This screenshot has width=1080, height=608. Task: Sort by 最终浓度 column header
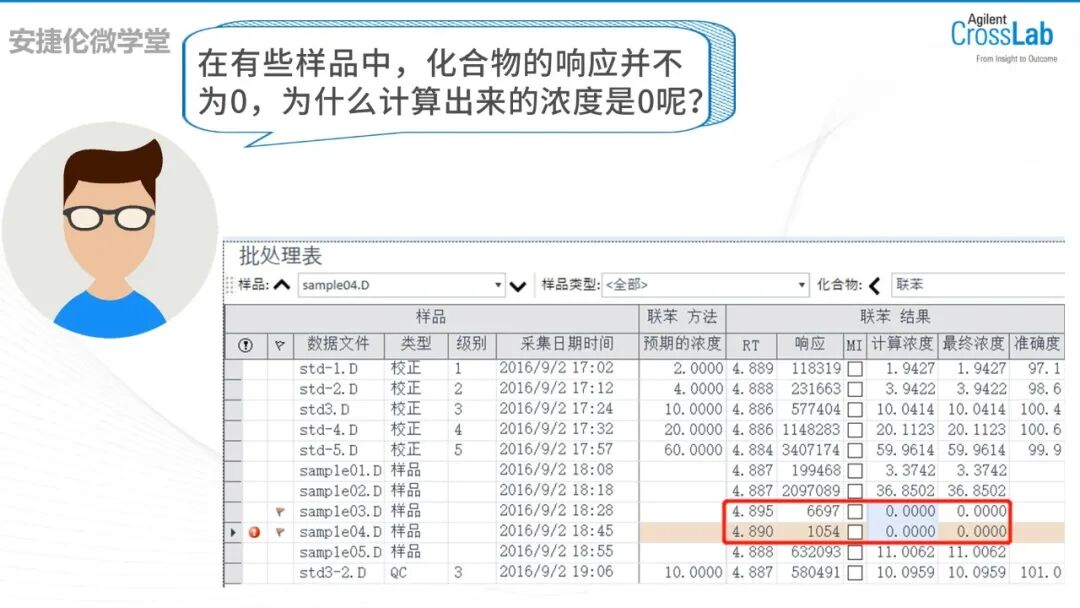[x=973, y=344]
